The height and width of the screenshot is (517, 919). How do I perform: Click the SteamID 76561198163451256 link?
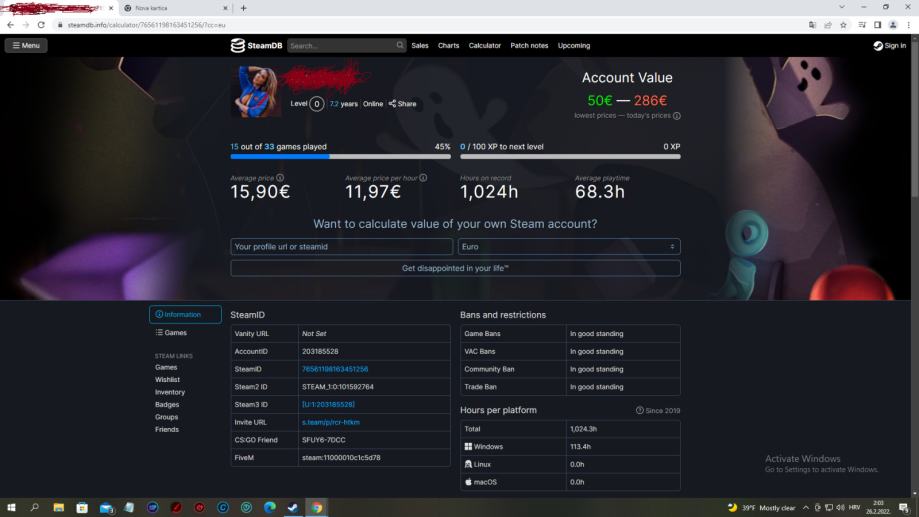335,369
